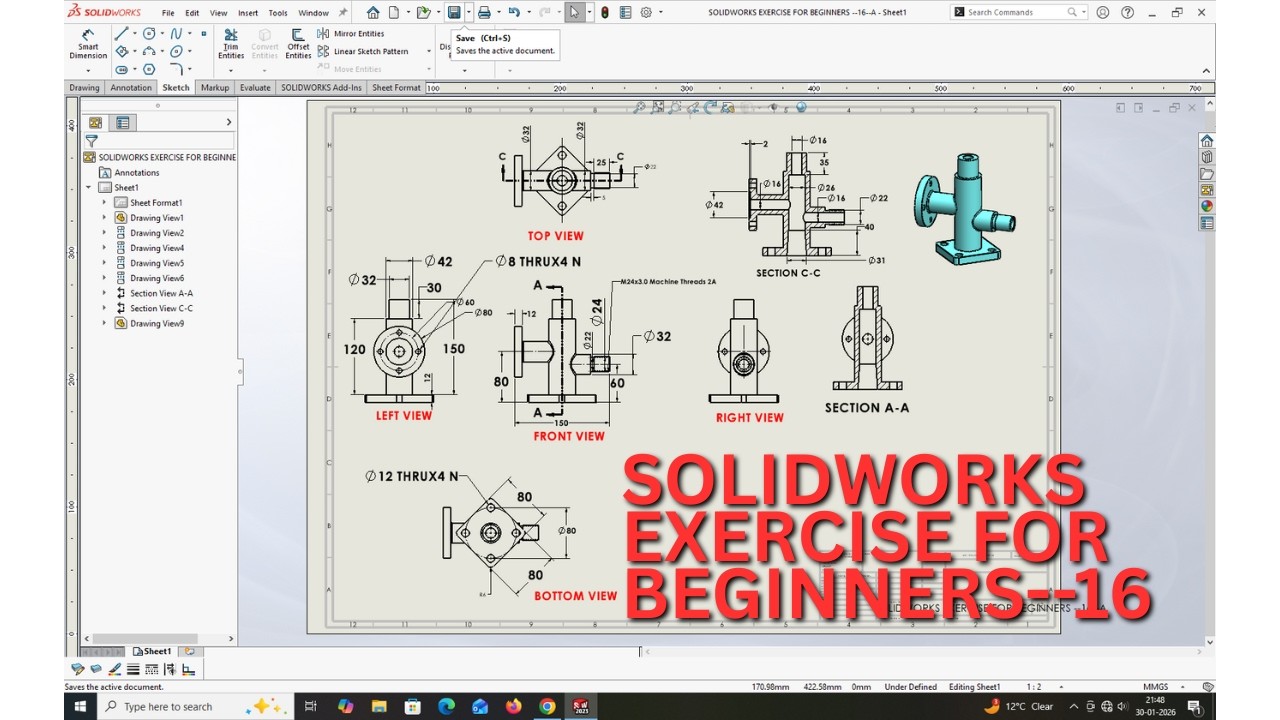
Task: Expand the Sheet Format1 node
Action: (x=104, y=203)
